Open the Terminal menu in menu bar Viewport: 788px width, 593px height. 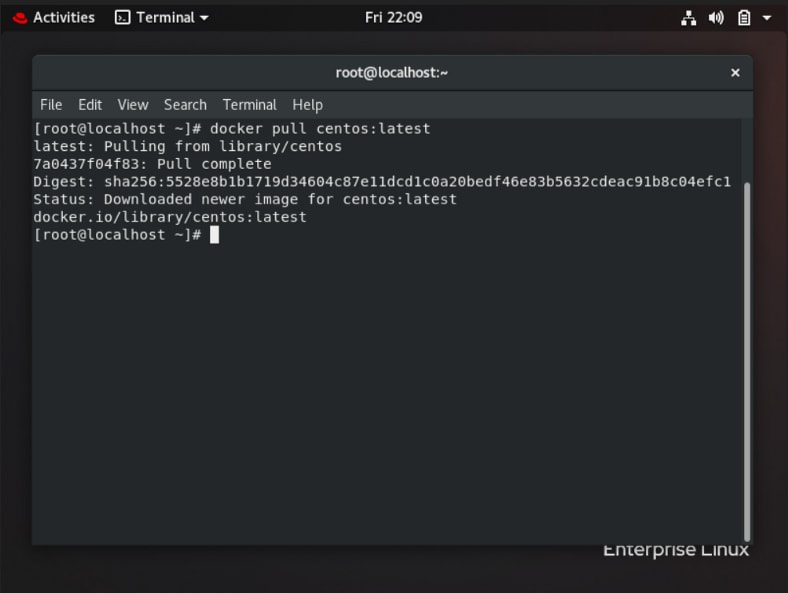click(249, 105)
